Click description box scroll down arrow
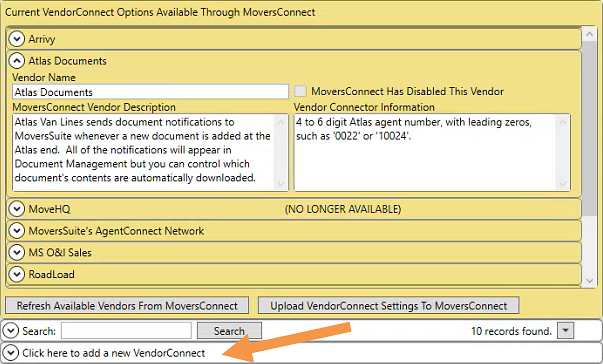Screen dimensions: 603x364 coord(281,183)
